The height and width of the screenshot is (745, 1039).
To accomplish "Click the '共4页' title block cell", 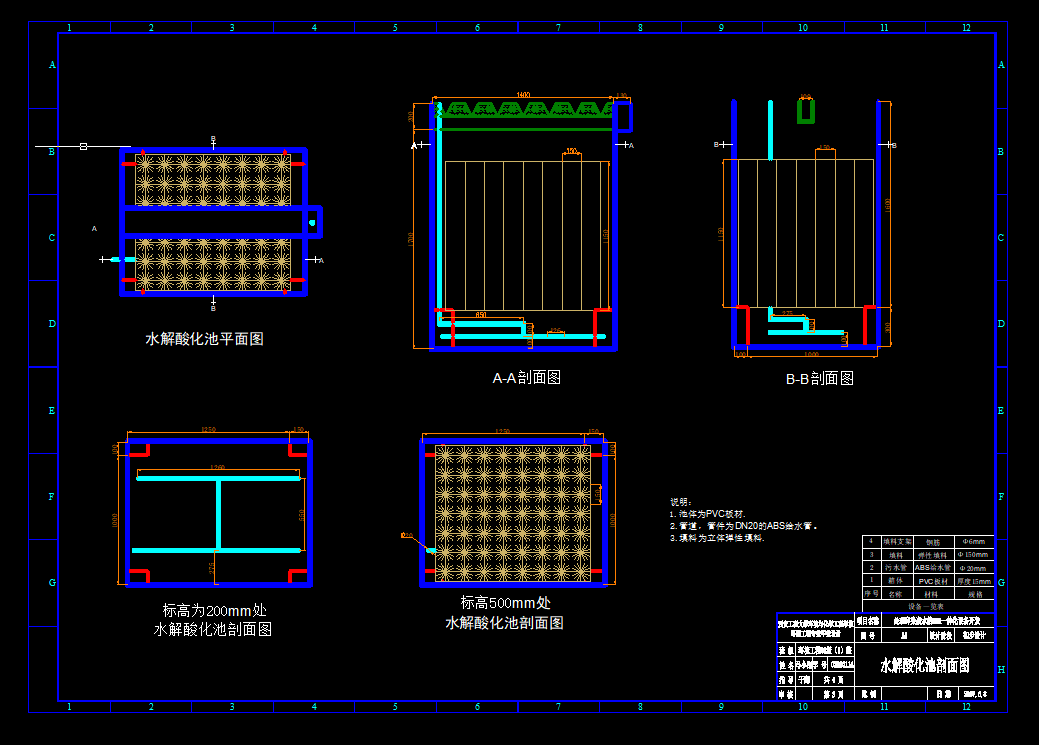I will click(834, 680).
